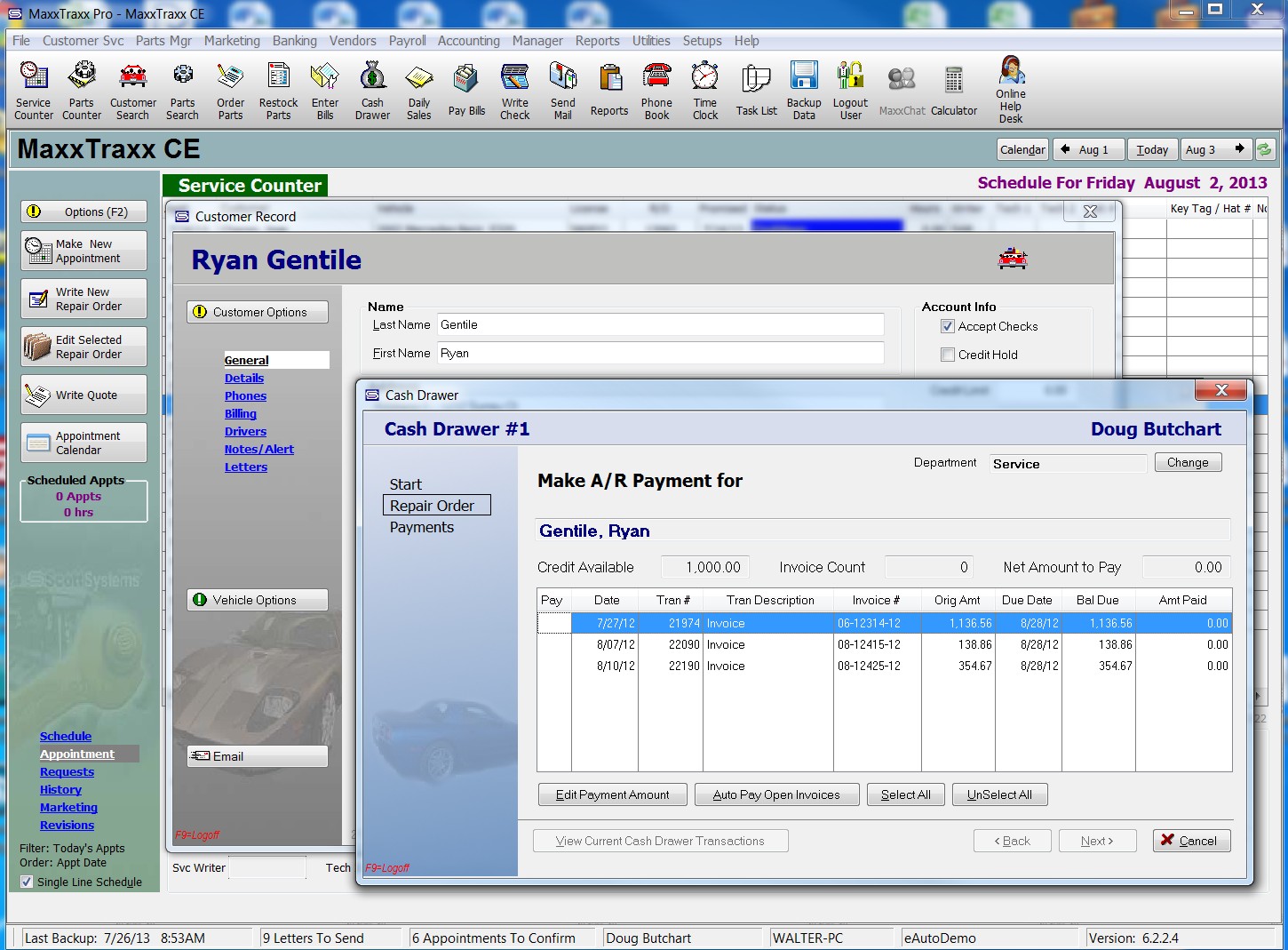This screenshot has width=1288, height=950.
Task: Click the Write Quote button
Action: 84,395
